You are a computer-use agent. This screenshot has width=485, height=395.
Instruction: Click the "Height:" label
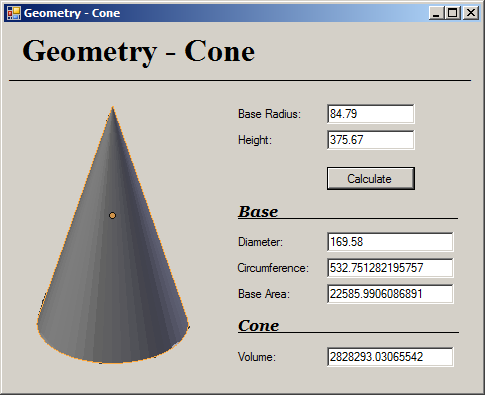255,140
